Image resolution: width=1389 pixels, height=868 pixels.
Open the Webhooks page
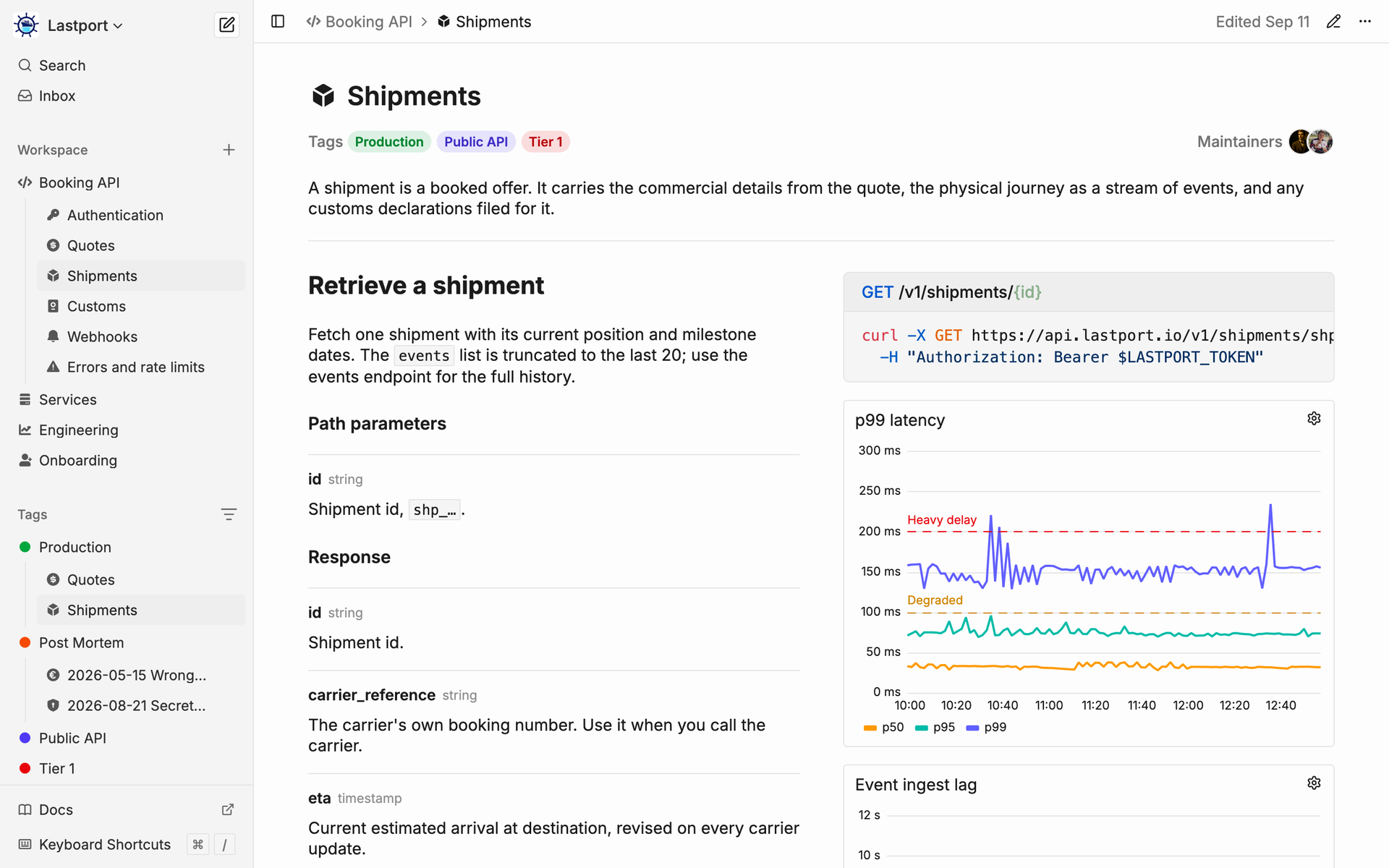[x=141, y=336]
